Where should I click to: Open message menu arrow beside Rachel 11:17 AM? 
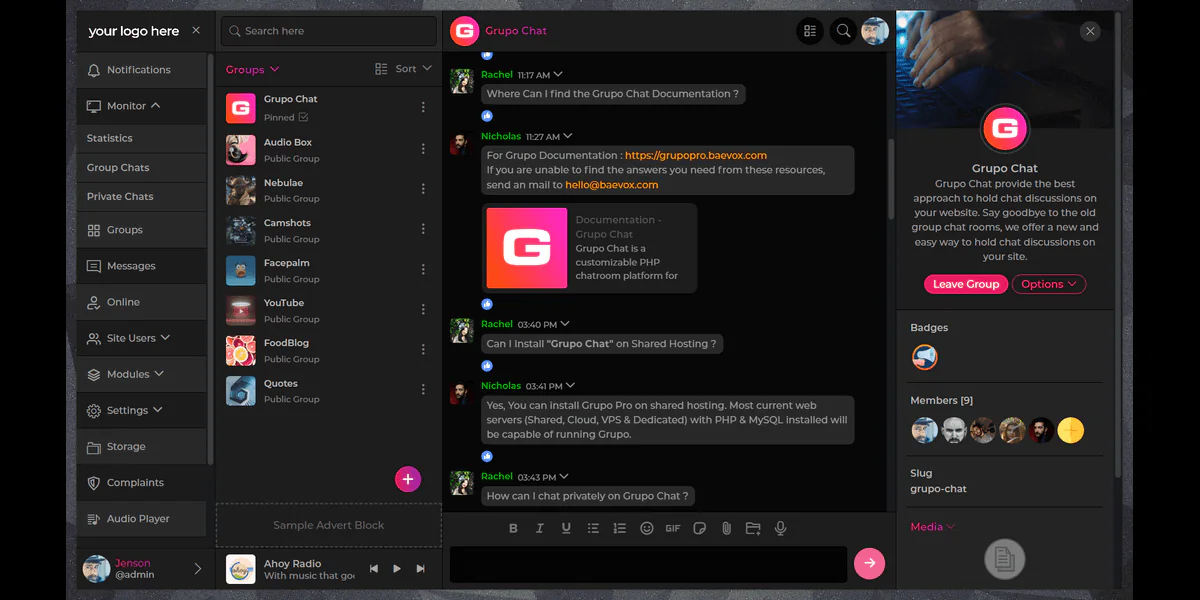pyautogui.click(x=558, y=75)
